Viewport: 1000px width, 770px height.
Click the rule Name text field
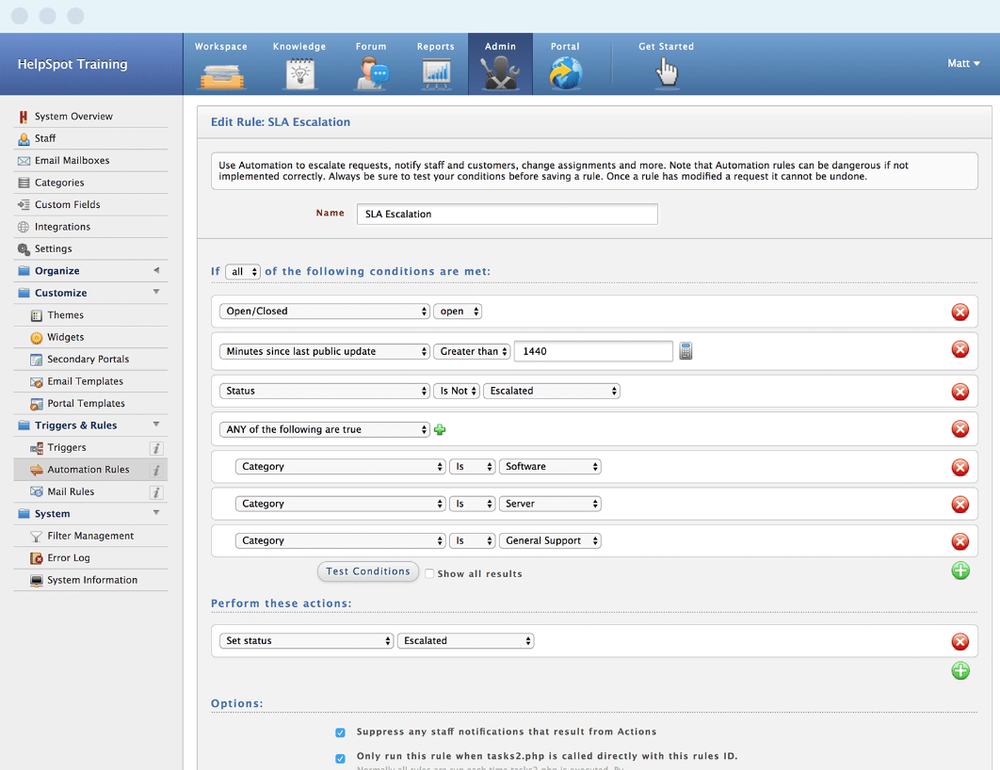pos(507,214)
